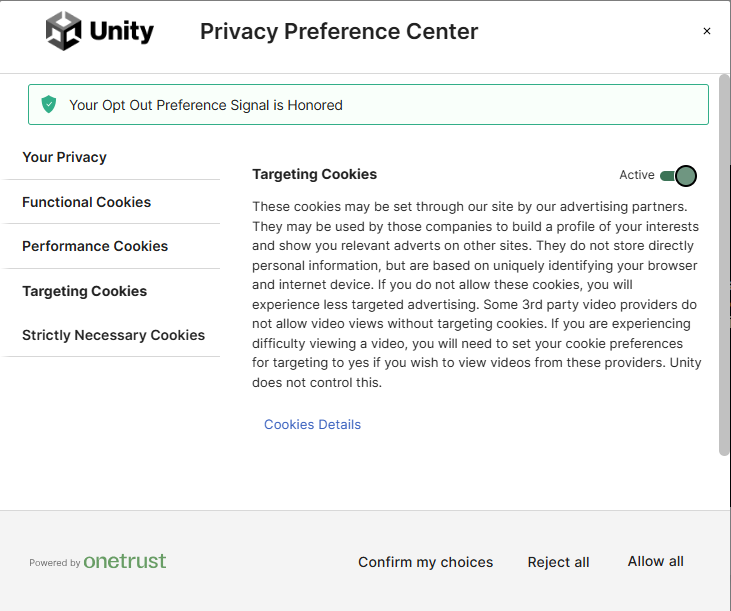Open the Cookies Details link
Viewport: 731px width, 611px height.
[312, 424]
